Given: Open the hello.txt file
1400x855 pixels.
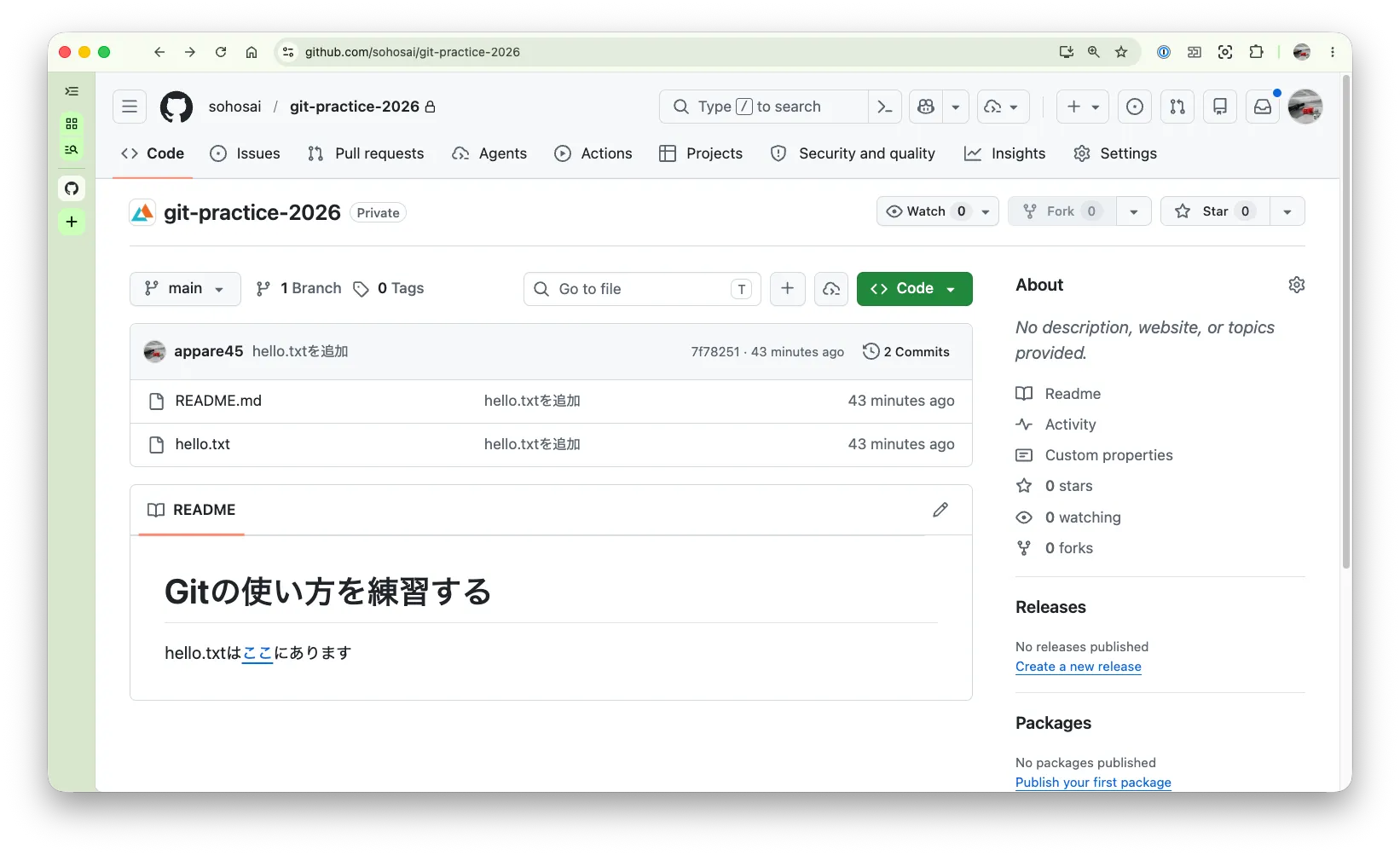Looking at the screenshot, I should (203, 444).
